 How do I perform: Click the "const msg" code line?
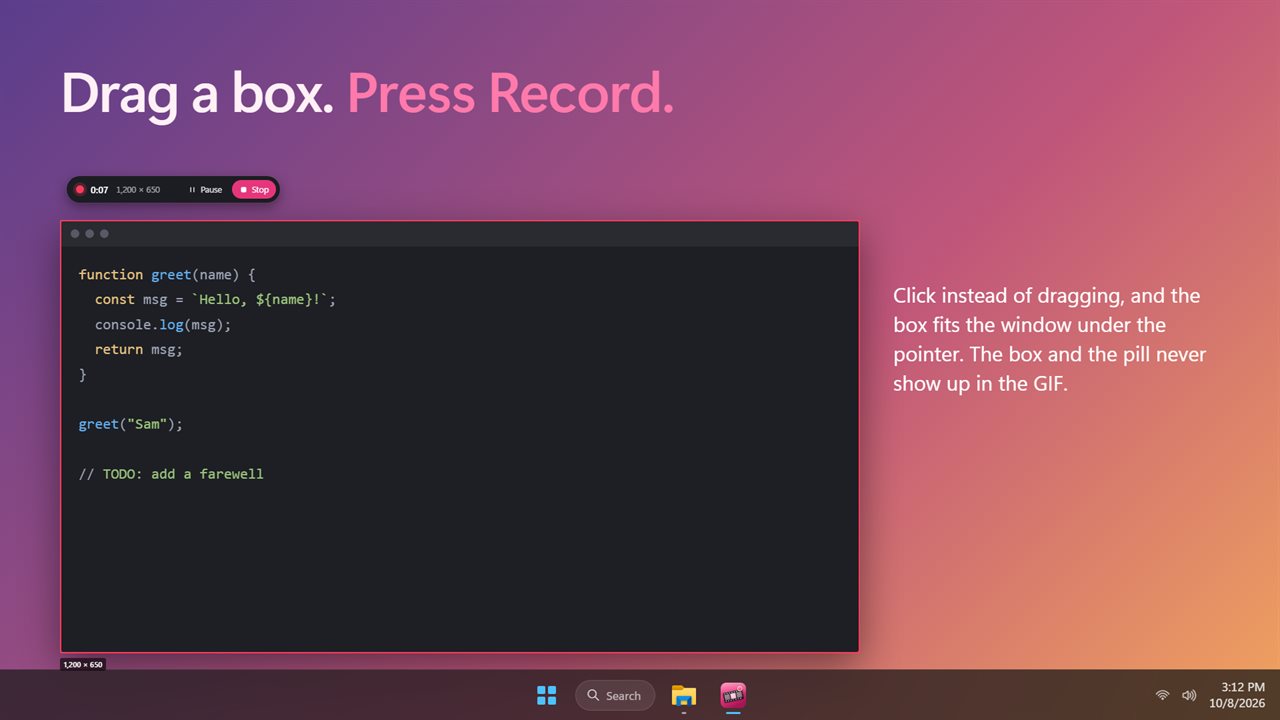coord(215,299)
